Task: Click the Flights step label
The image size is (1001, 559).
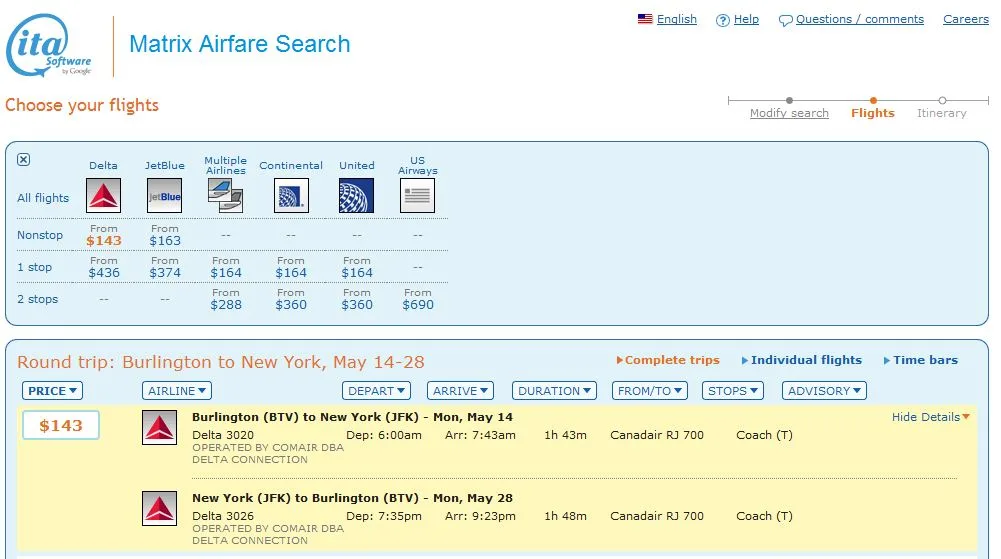Action: [873, 113]
